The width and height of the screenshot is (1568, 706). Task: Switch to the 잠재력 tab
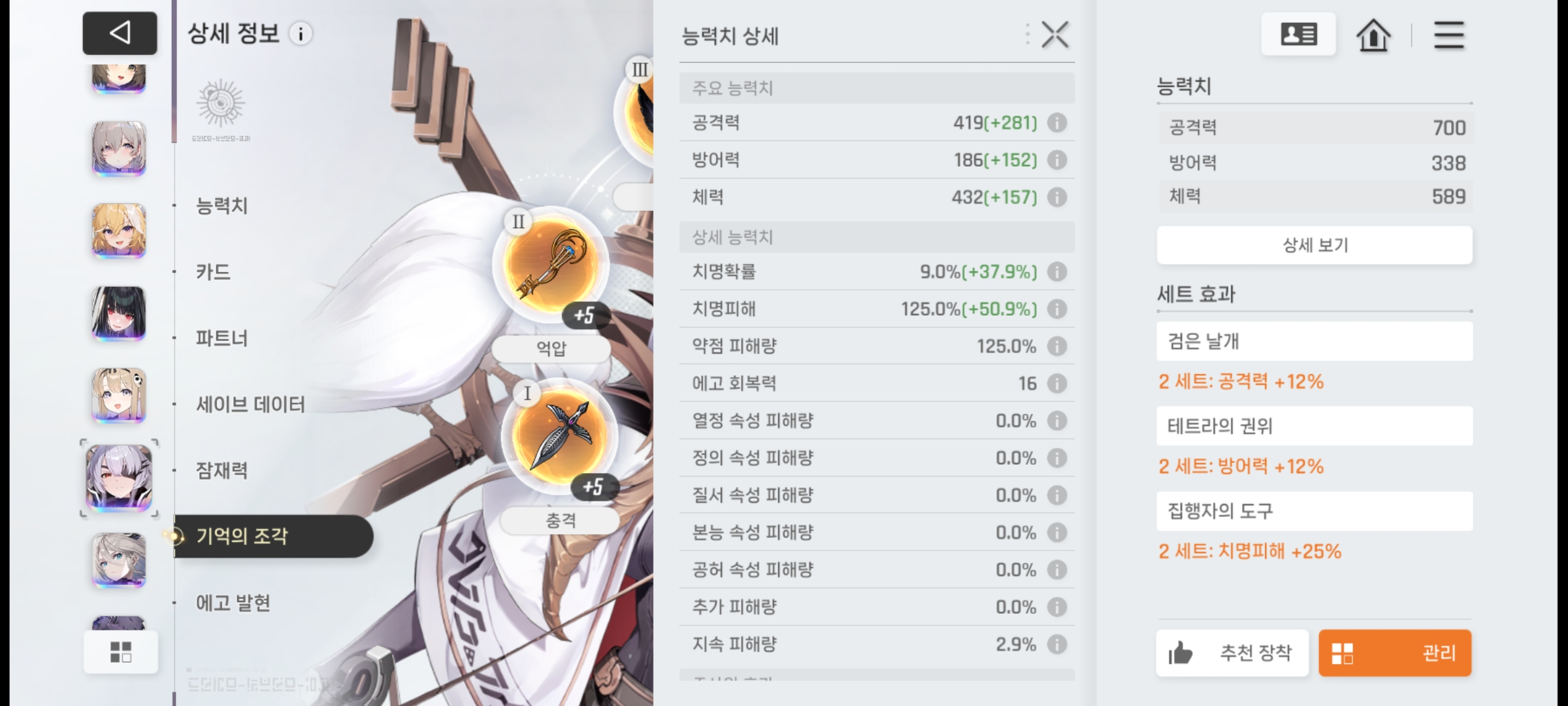pos(222,470)
